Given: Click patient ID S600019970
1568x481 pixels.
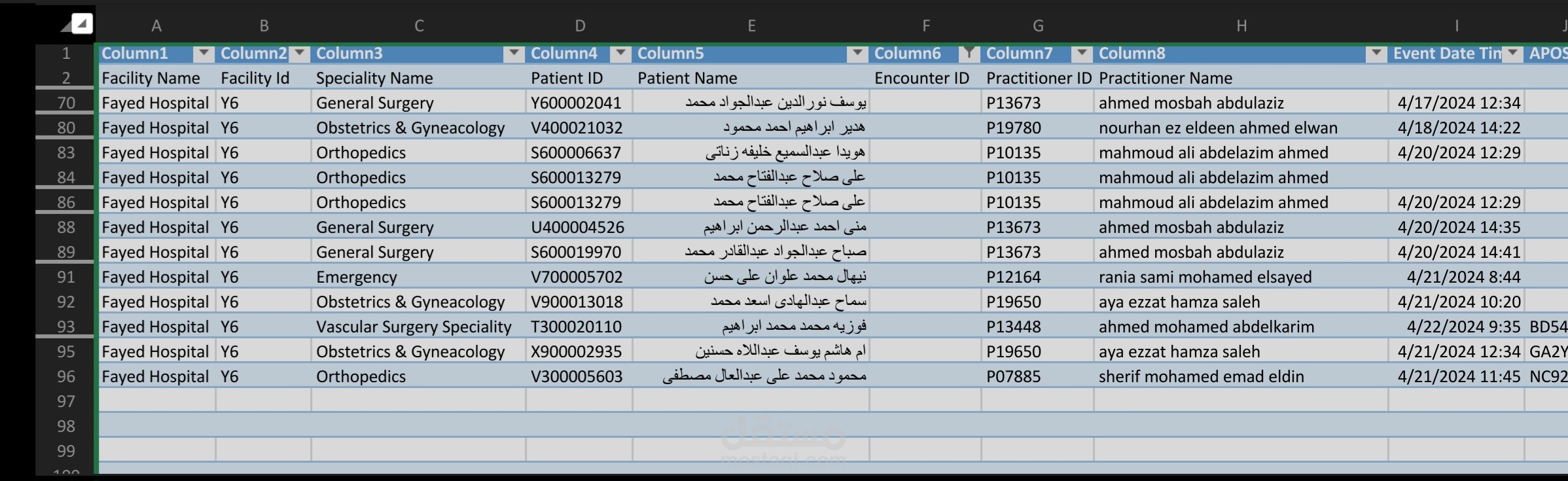Looking at the screenshot, I should (580, 252).
